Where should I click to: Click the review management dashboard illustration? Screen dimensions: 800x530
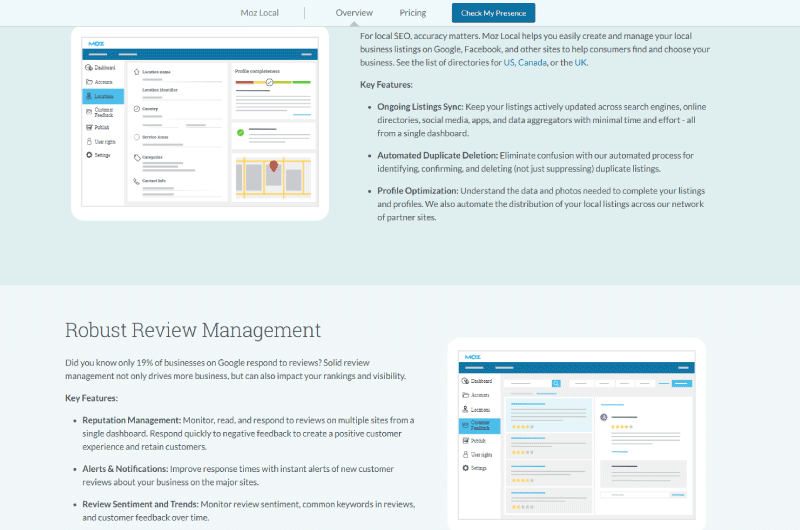click(x=577, y=435)
